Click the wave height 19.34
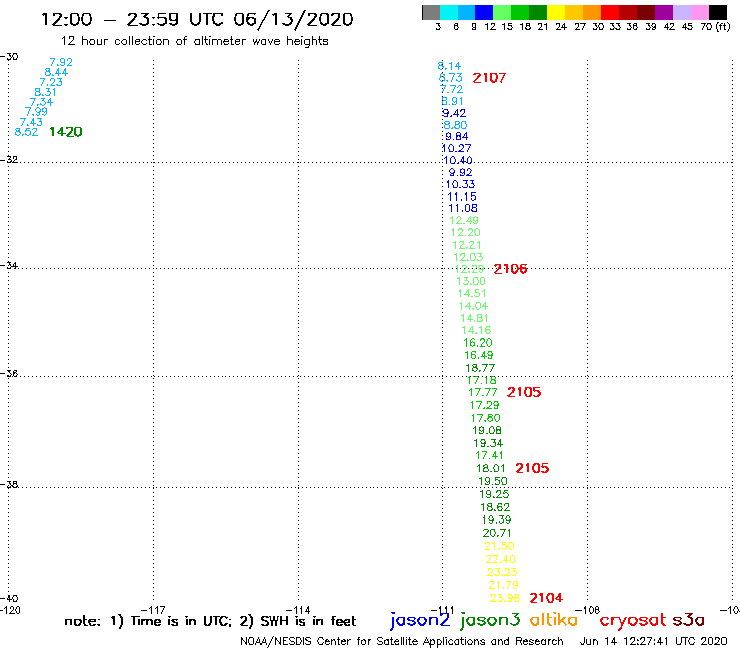Image resolution: width=740 pixels, height=650 pixels. (488, 443)
